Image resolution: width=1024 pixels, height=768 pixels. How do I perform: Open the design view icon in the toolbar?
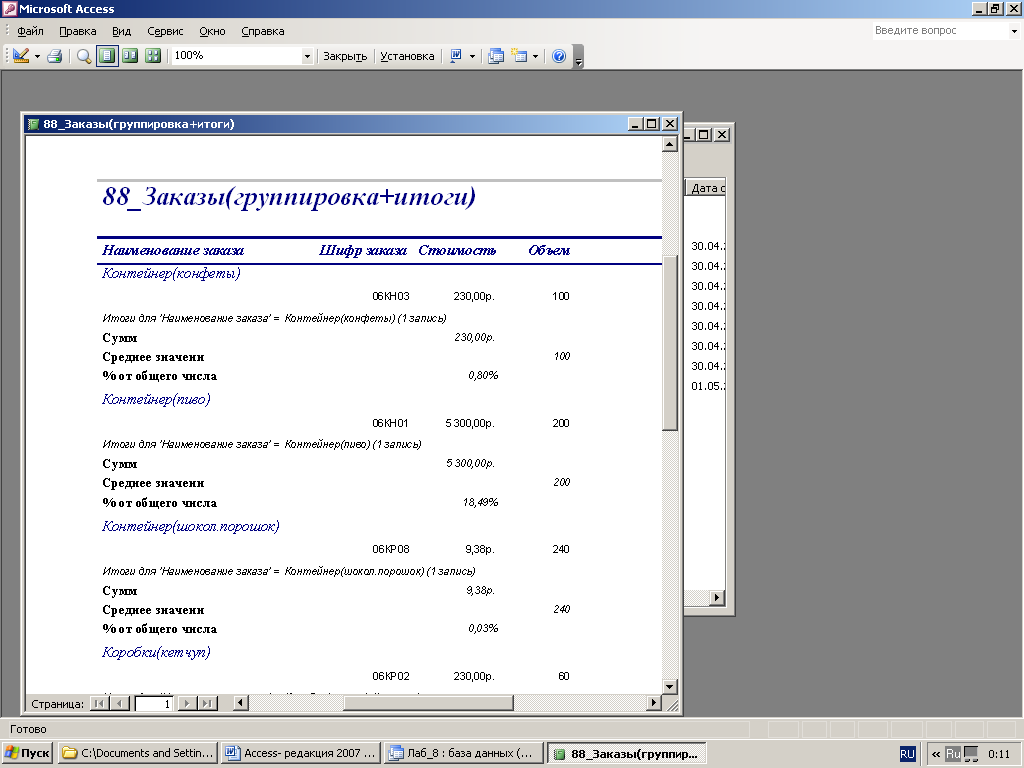click(20, 56)
